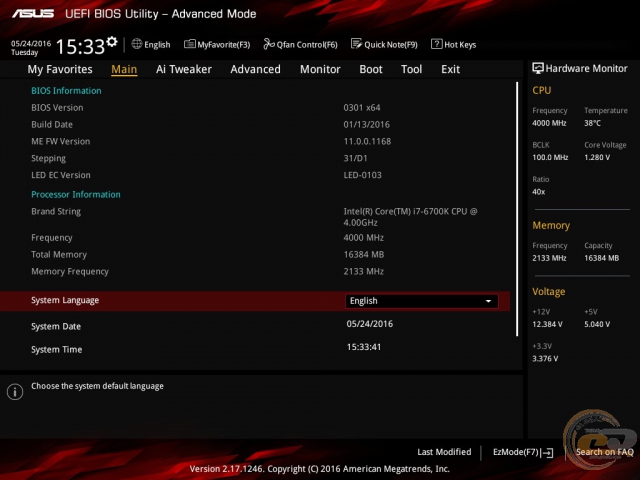The height and width of the screenshot is (480, 640).
Task: Go to the Monitor tab
Action: [x=320, y=69]
